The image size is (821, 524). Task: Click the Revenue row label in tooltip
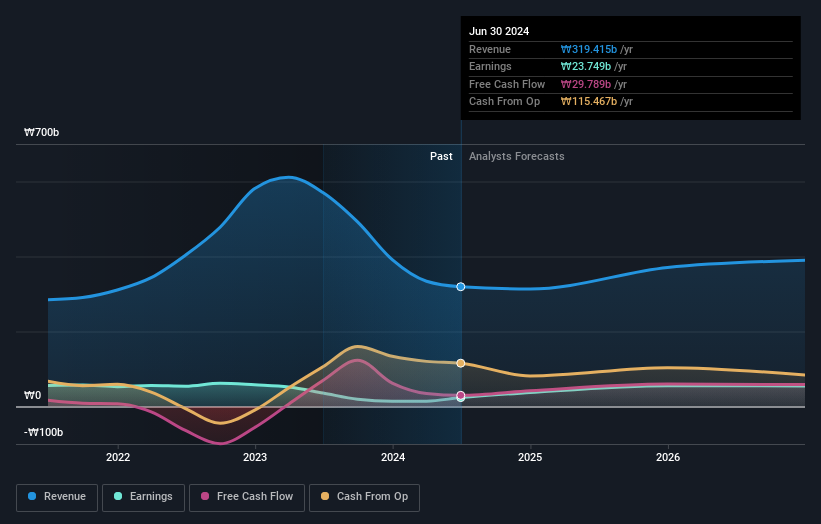[x=490, y=49]
